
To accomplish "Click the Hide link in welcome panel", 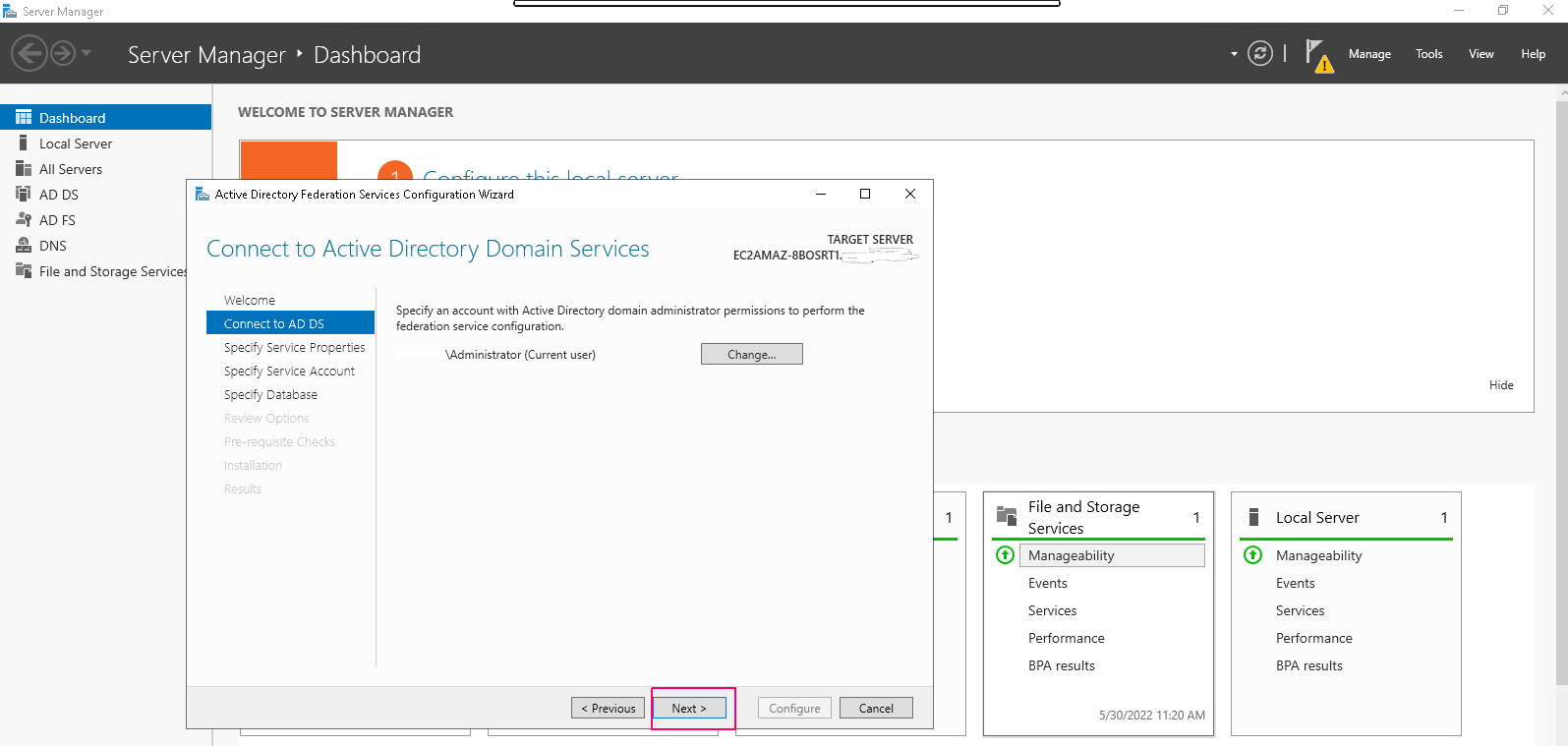I will [1501, 385].
